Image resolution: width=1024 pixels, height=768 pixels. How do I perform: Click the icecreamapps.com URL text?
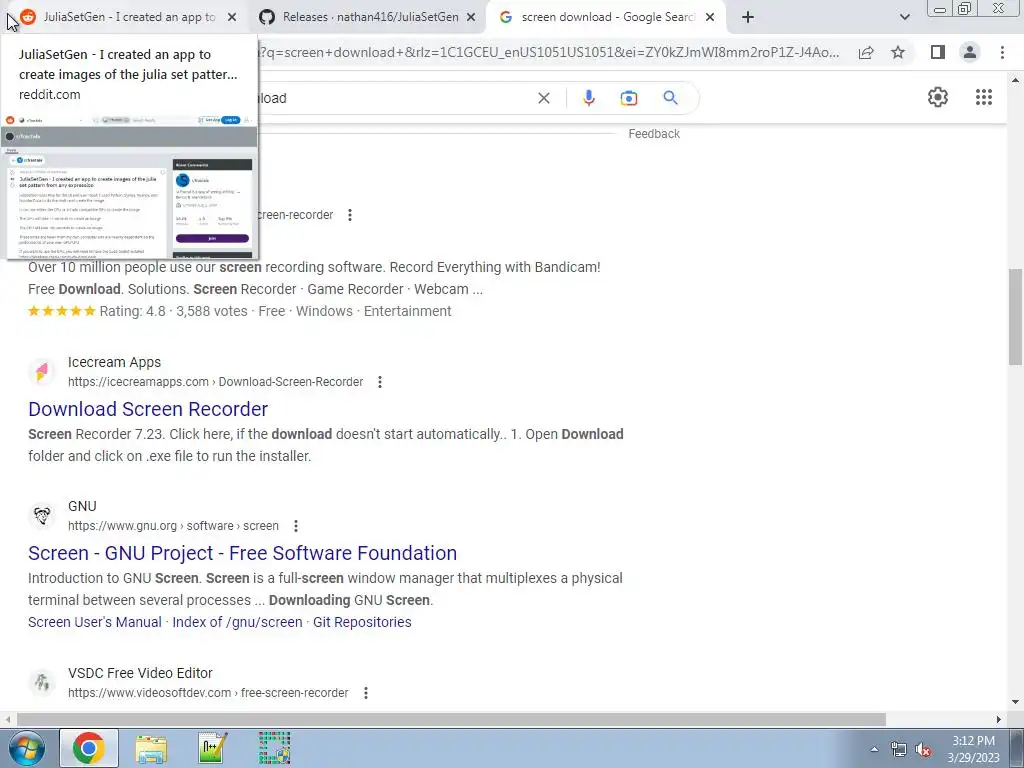point(216,382)
